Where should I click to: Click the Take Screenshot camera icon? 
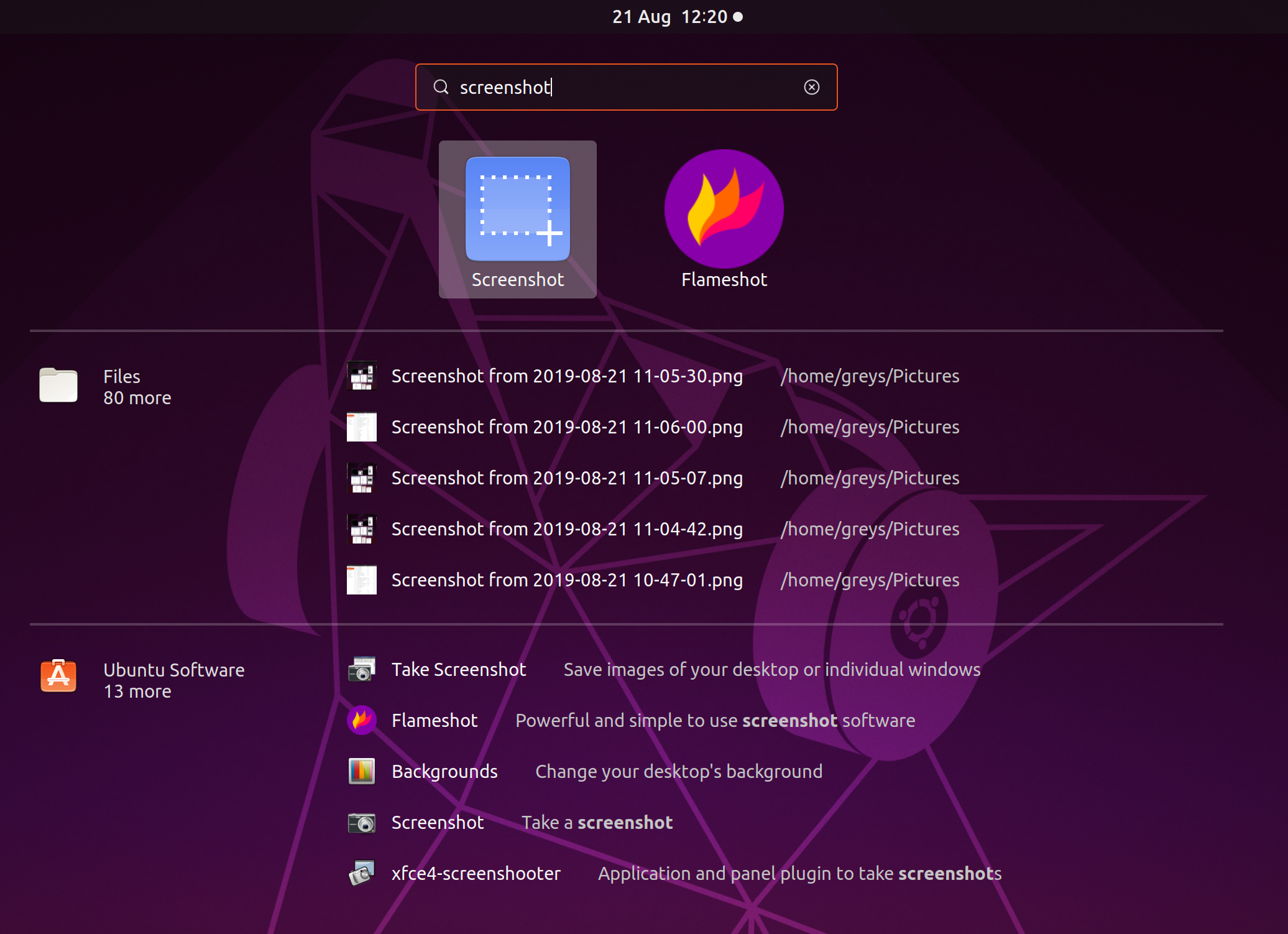(x=362, y=669)
